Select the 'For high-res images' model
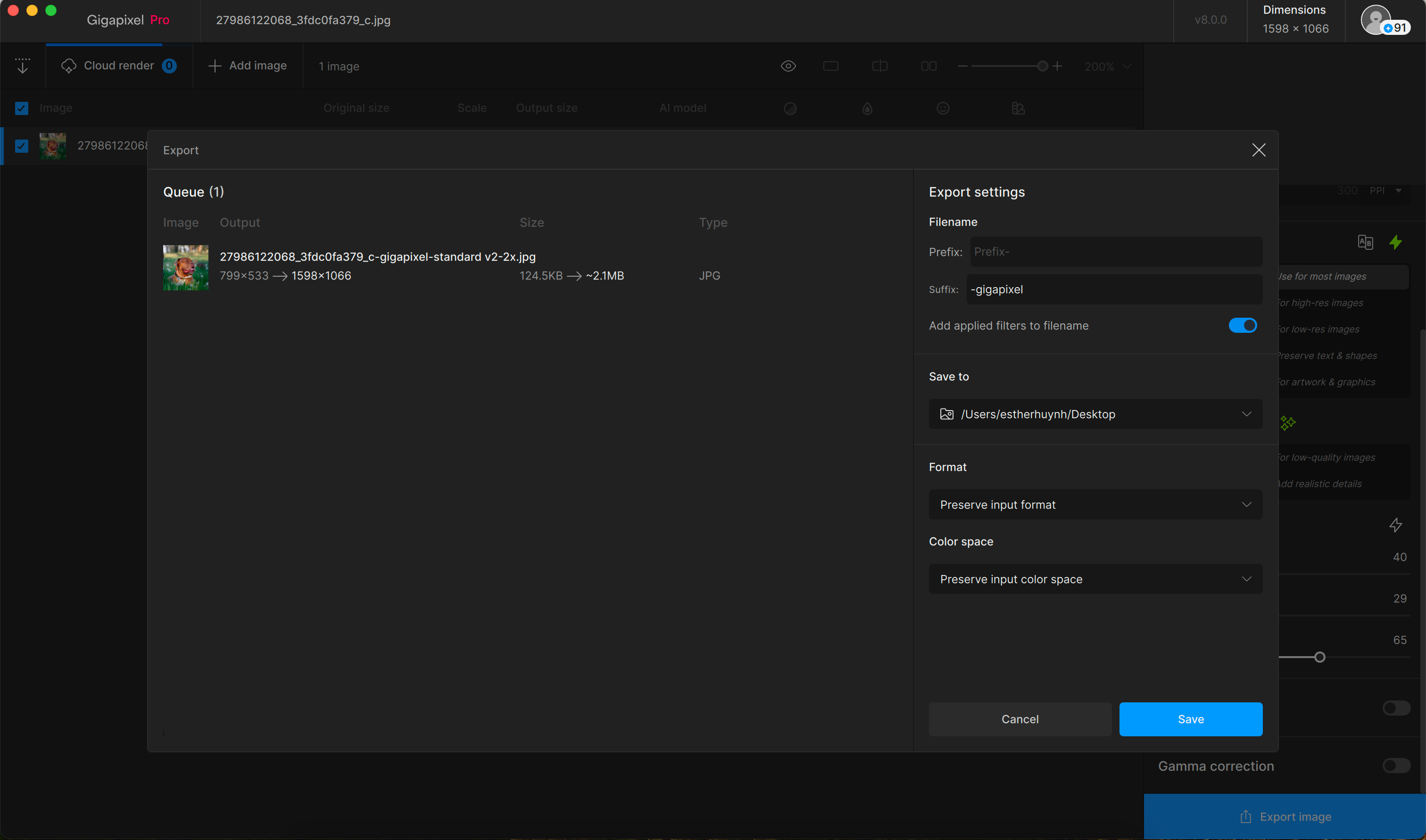The image size is (1426, 840). tap(1343, 303)
